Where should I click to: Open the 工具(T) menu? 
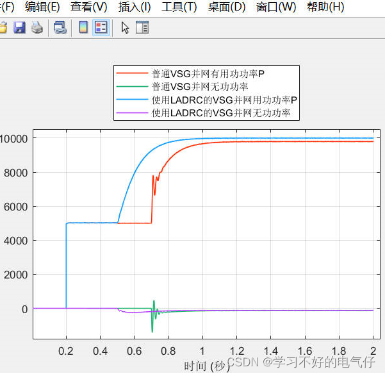coord(179,7)
